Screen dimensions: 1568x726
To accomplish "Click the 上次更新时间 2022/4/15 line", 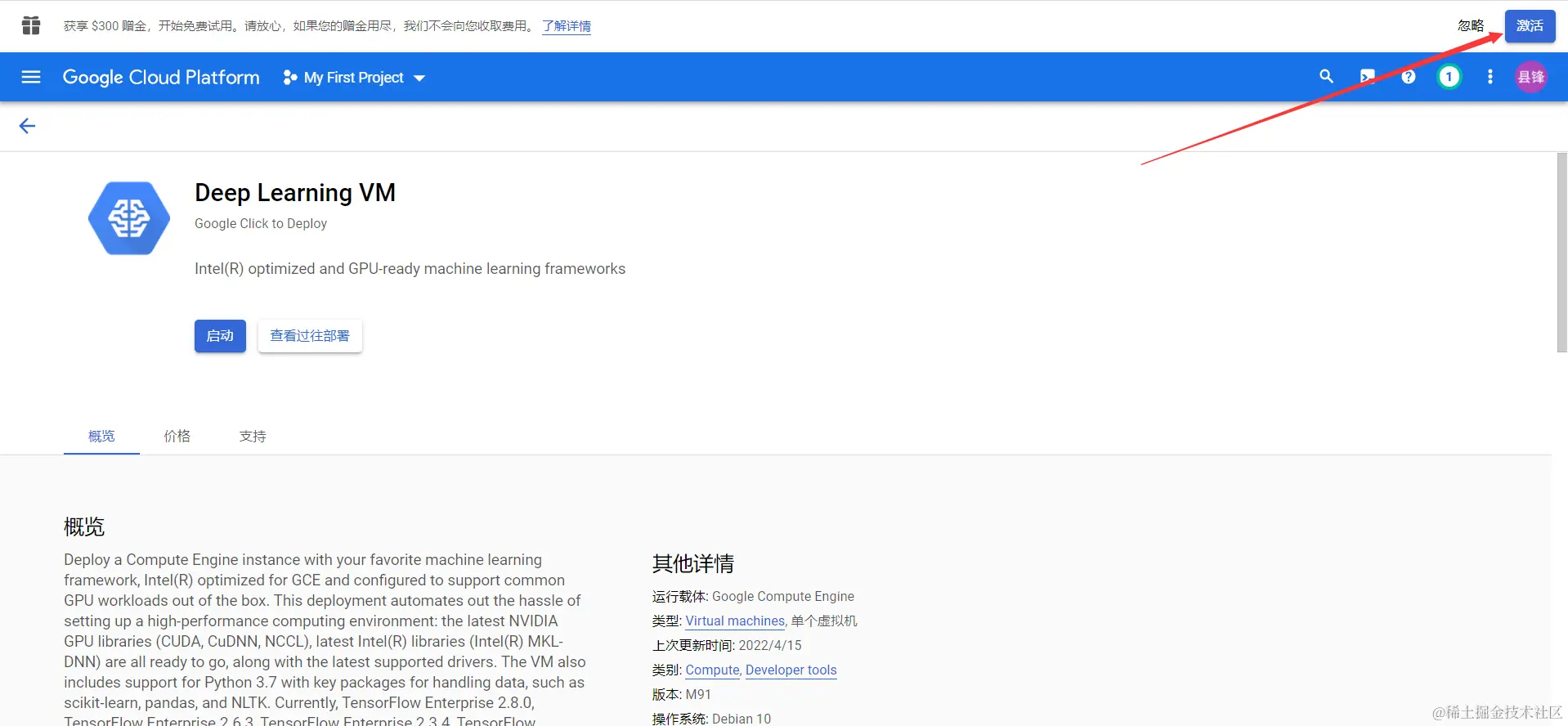I will tap(727, 645).
